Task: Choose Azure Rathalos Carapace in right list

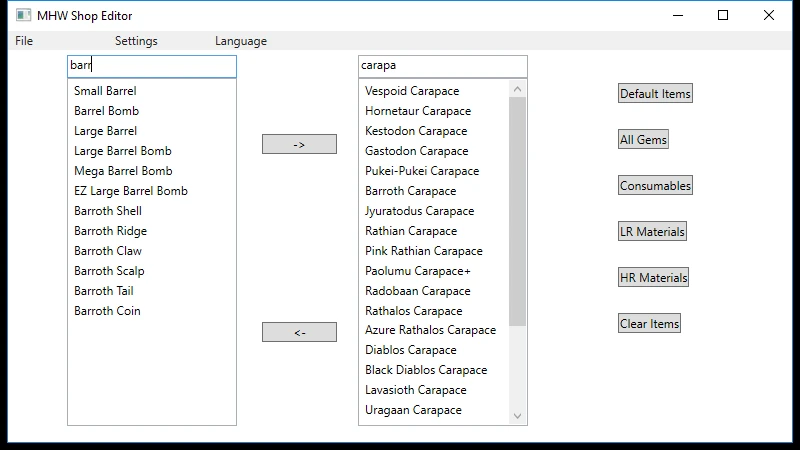Action: pyautogui.click(x=430, y=330)
